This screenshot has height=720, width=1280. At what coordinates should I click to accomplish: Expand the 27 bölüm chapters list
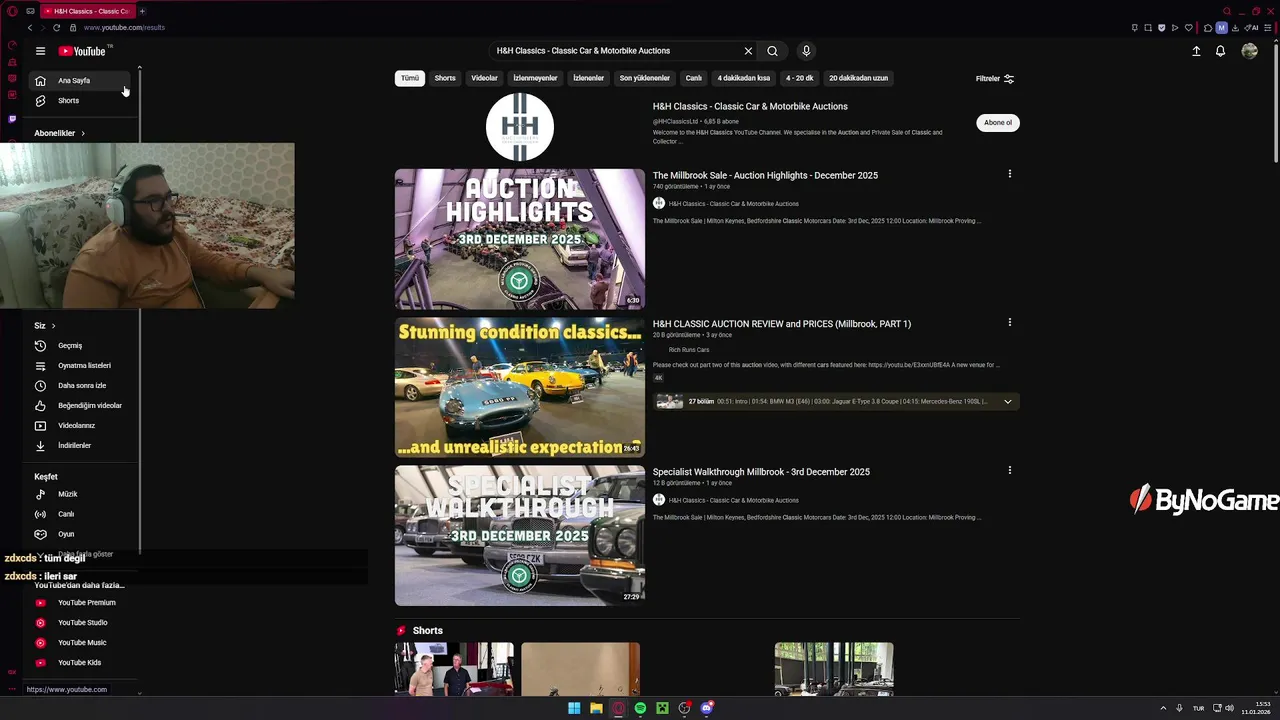click(1007, 402)
